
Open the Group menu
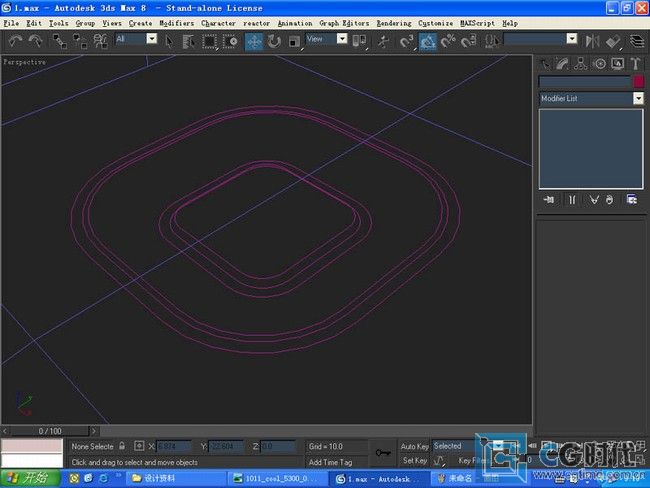[85, 23]
